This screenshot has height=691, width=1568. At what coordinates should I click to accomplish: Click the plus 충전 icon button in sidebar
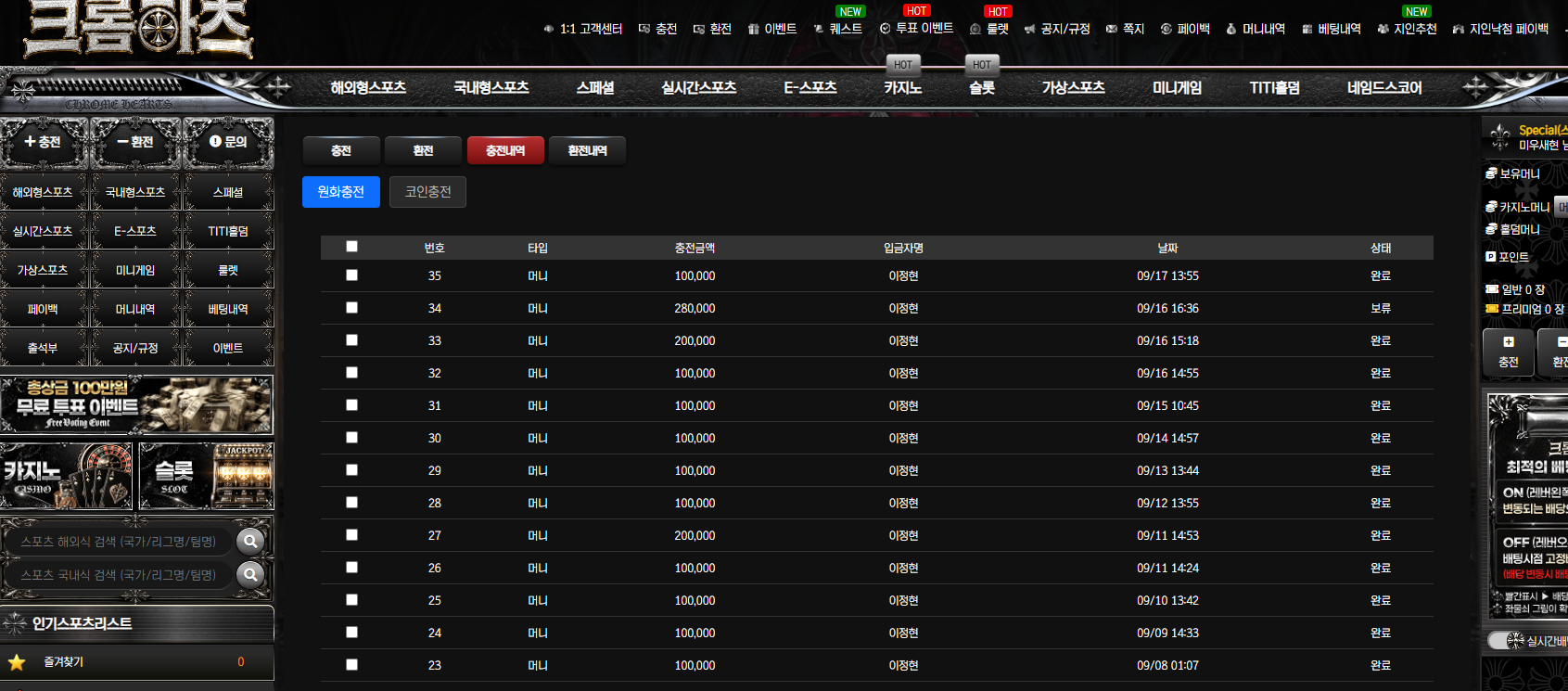pos(44,142)
